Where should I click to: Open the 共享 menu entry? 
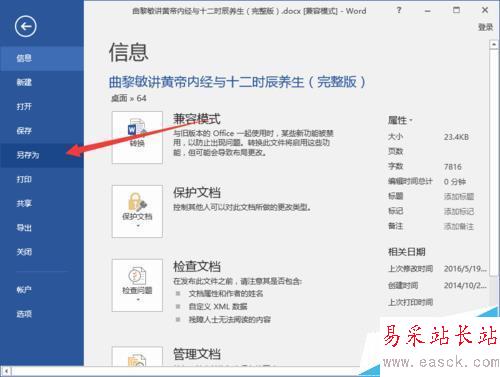(42, 203)
